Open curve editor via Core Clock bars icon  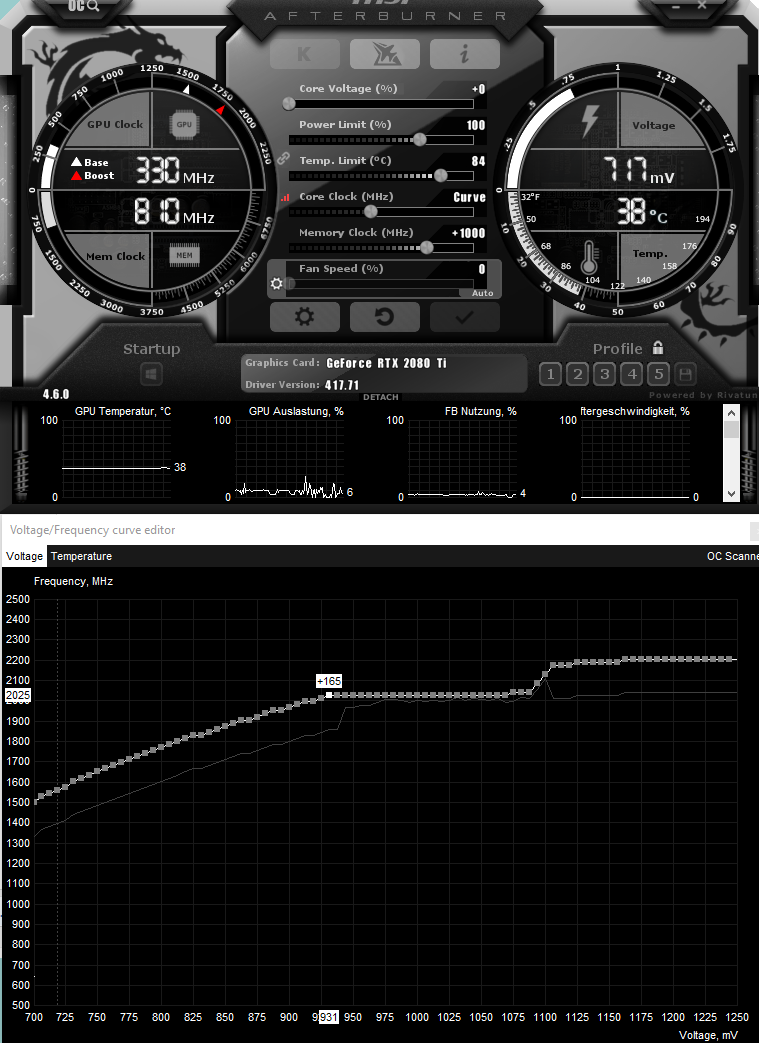[x=285, y=197]
